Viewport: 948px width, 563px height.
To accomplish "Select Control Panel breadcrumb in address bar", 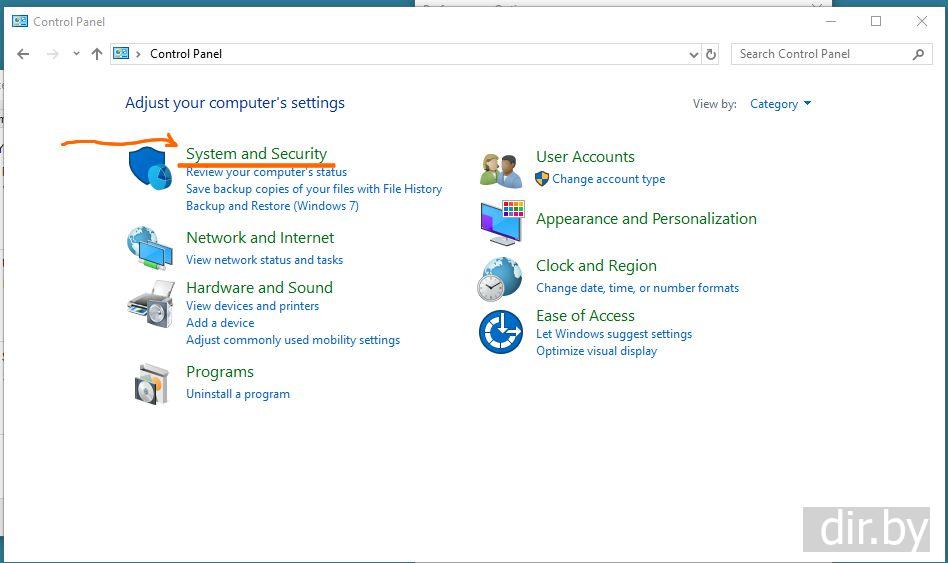I will [x=186, y=54].
